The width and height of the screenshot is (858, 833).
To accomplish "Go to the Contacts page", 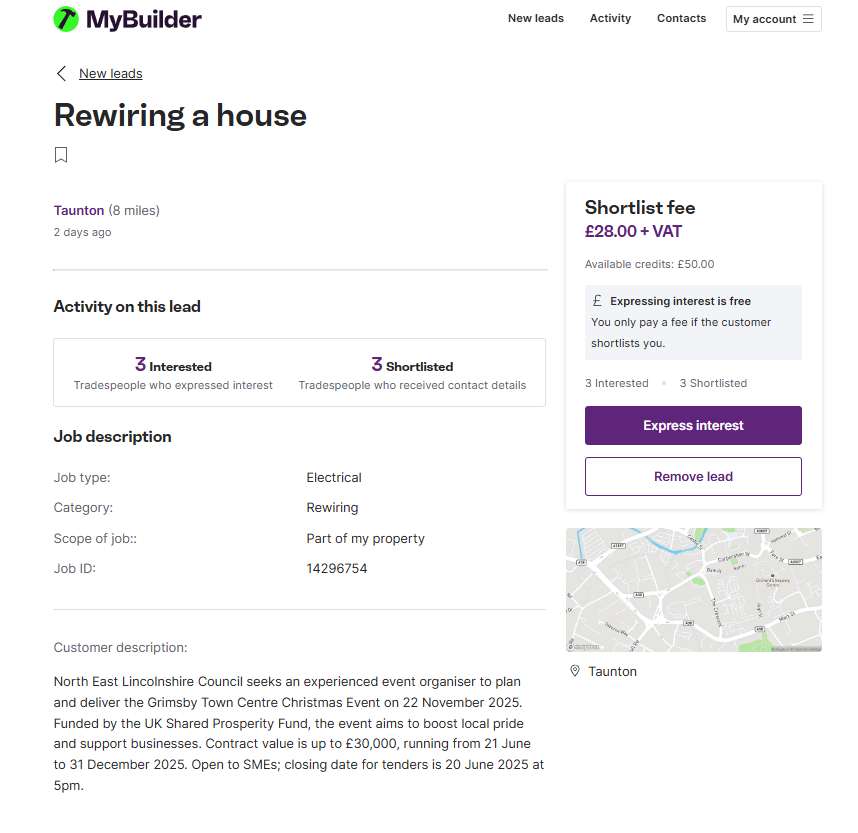I will 681,18.
